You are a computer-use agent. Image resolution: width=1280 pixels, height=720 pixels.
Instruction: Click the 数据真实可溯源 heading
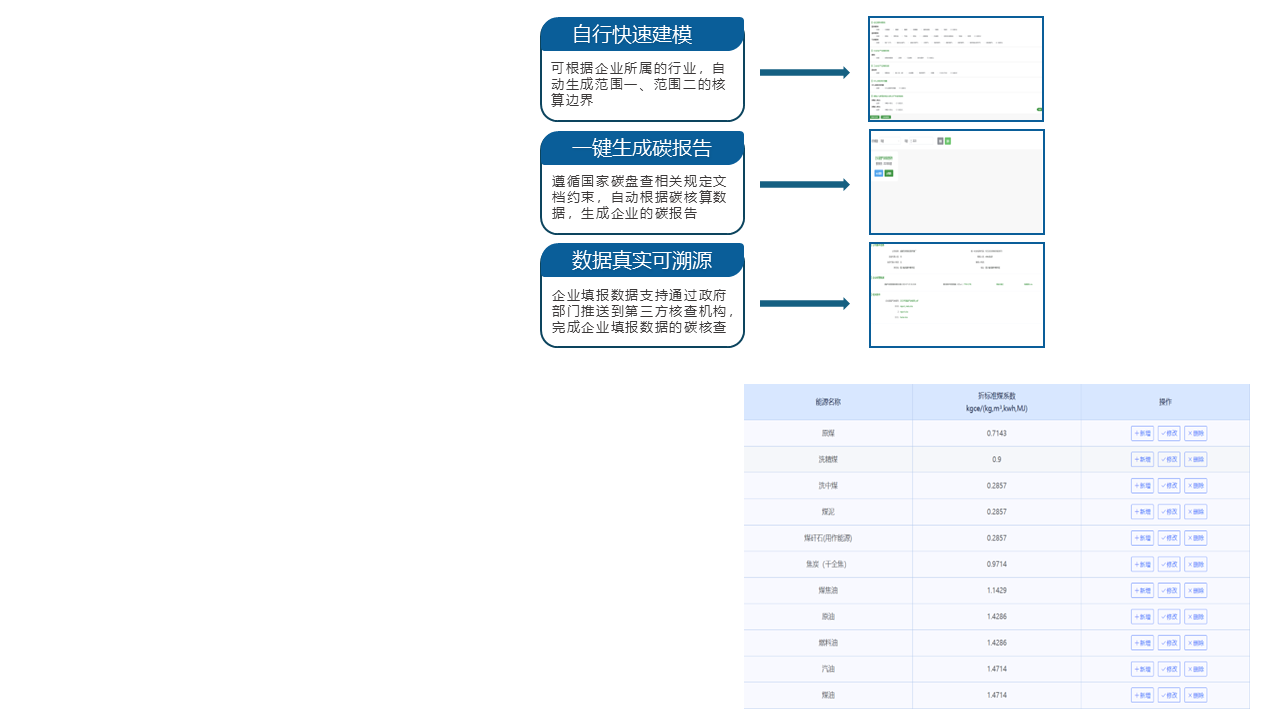(x=642, y=260)
